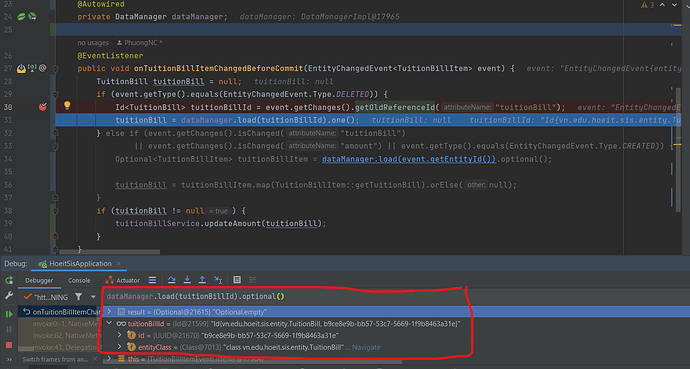The image size is (690, 369).
Task: Expand the id UUID field node
Action: [x=119, y=335]
